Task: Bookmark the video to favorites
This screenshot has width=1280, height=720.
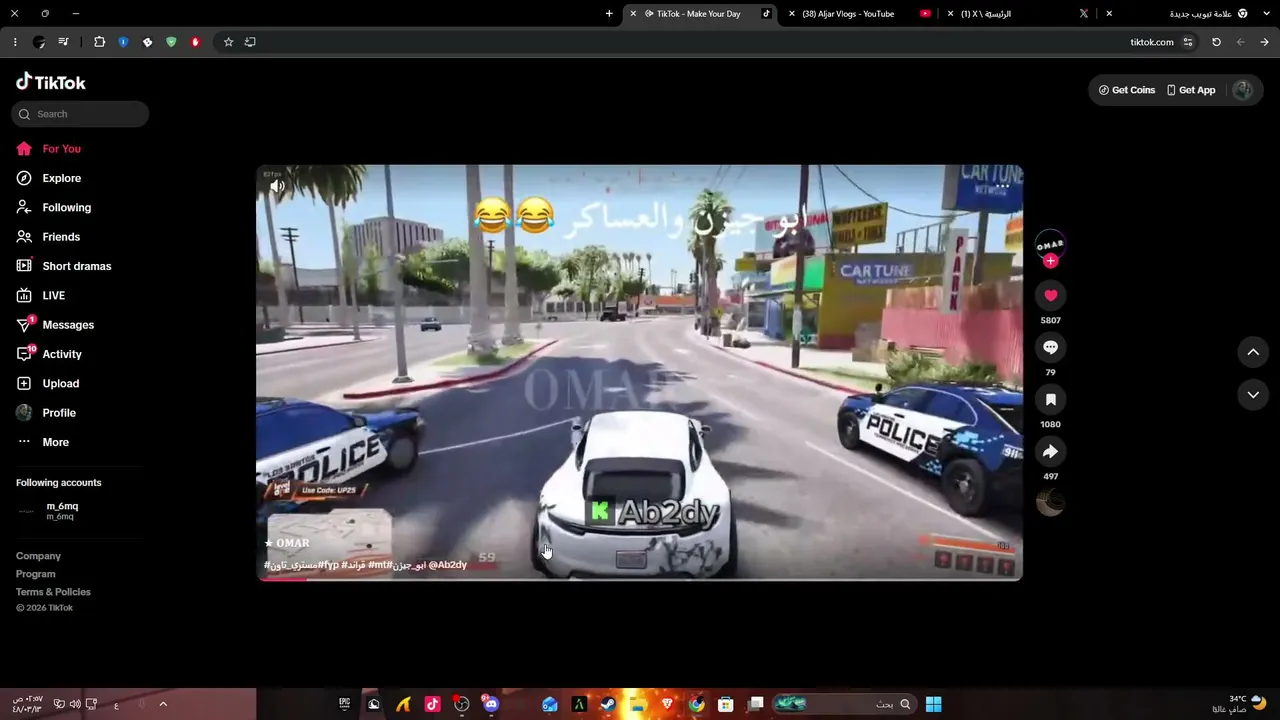Action: point(1050,399)
